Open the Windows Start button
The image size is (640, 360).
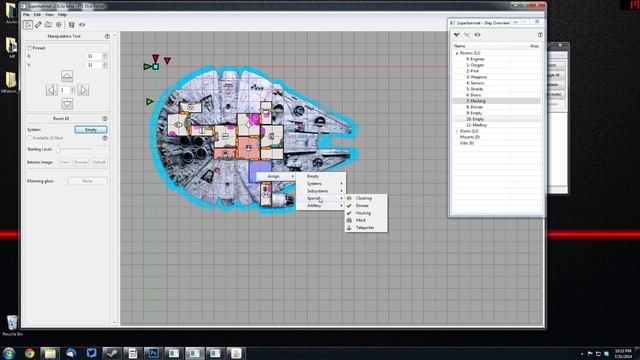(x=9, y=353)
